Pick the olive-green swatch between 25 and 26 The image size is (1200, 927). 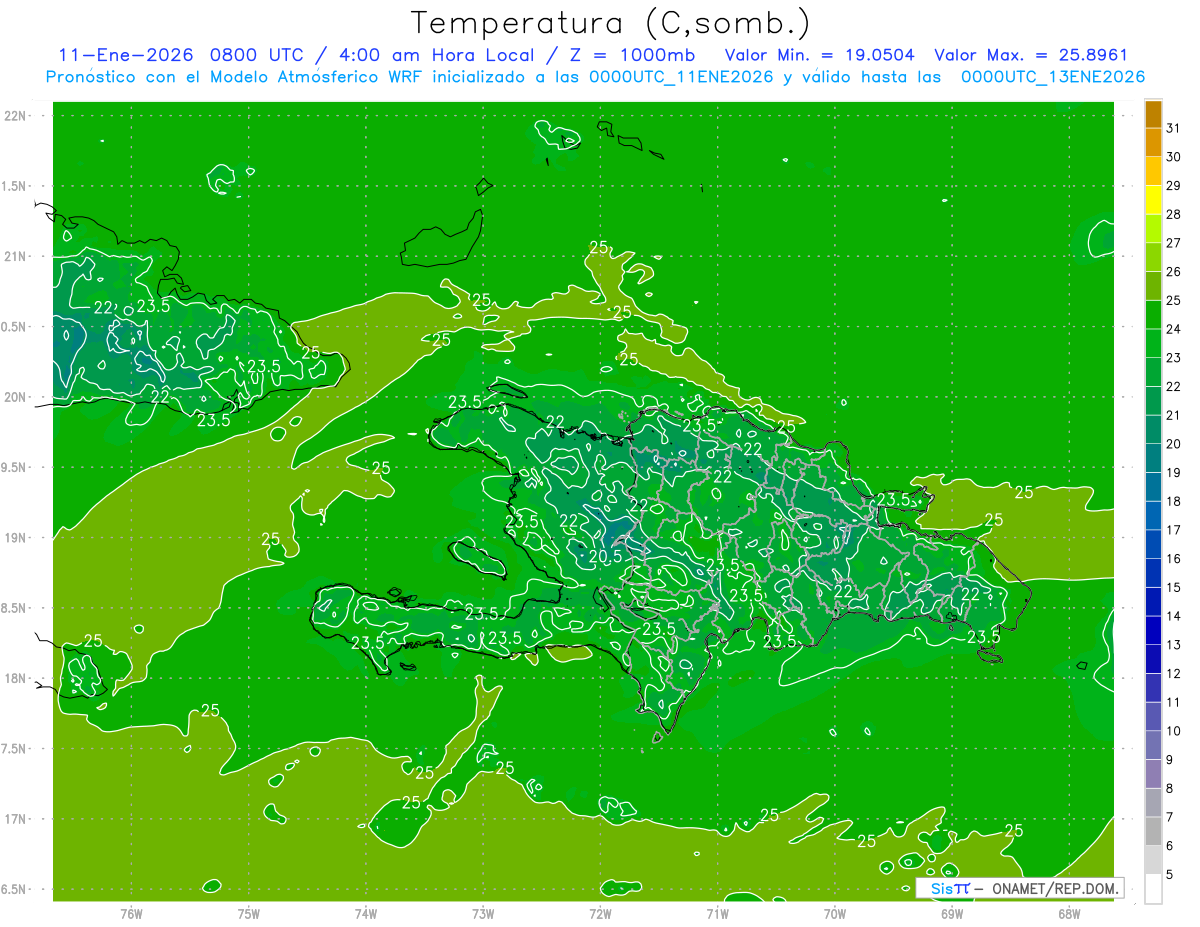point(1153,286)
